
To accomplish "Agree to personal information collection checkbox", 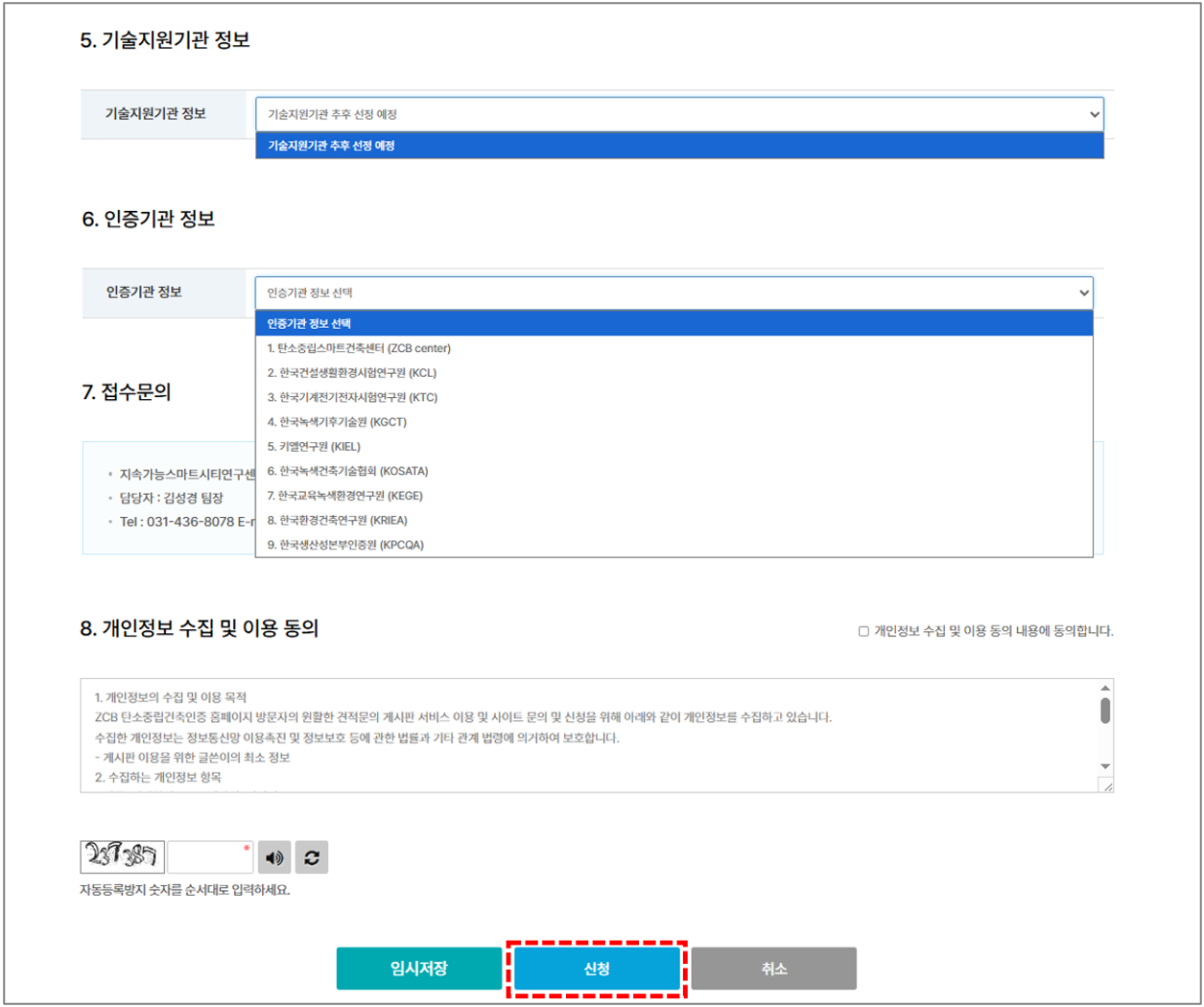I will click(863, 631).
